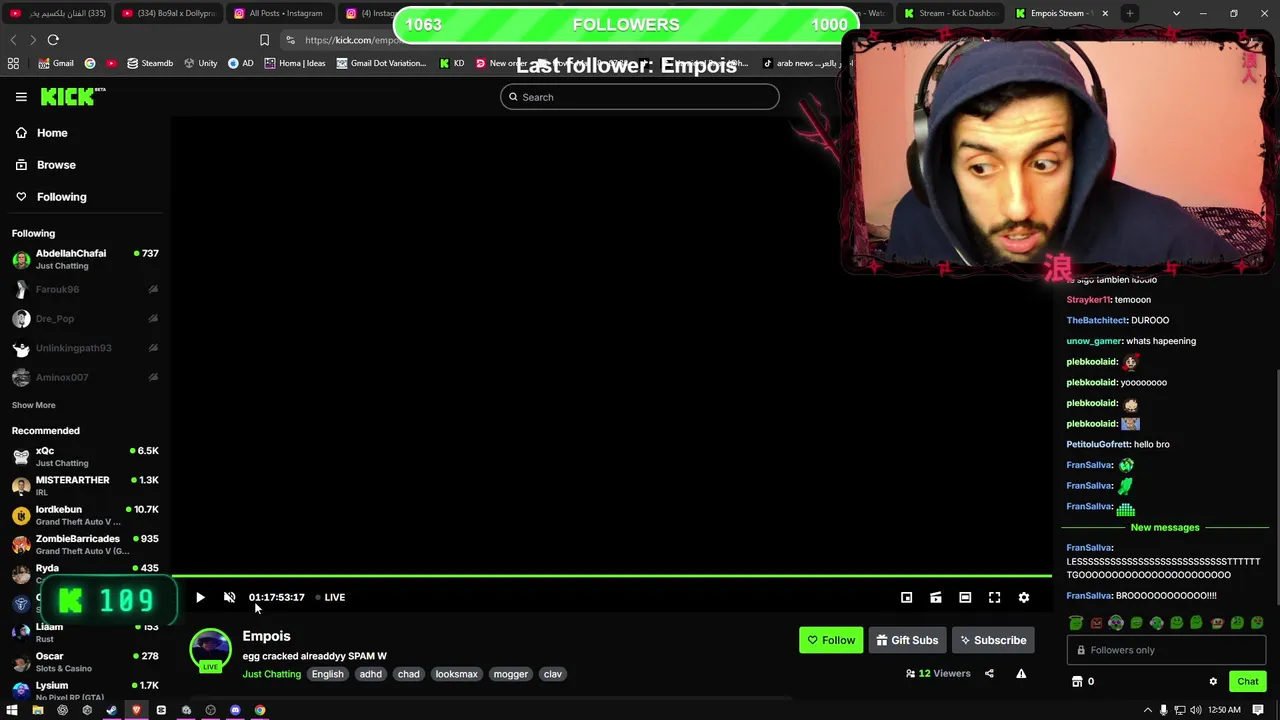Open recommended channel Oscar
The height and width of the screenshot is (720, 1280).
pyautogui.click(x=85, y=661)
